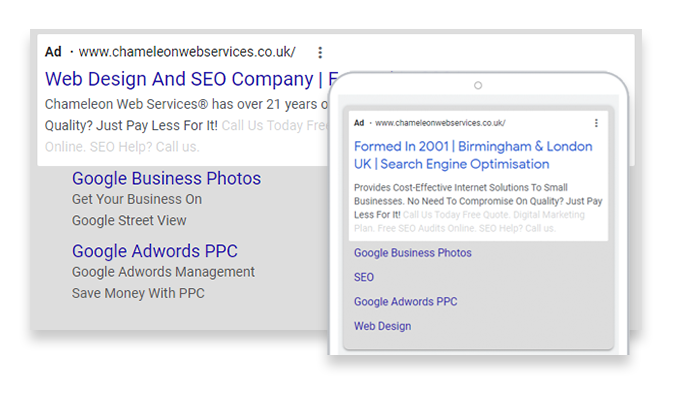Select the Web Design mobile sitelink
This screenshot has width=674, height=398.
[x=382, y=326]
